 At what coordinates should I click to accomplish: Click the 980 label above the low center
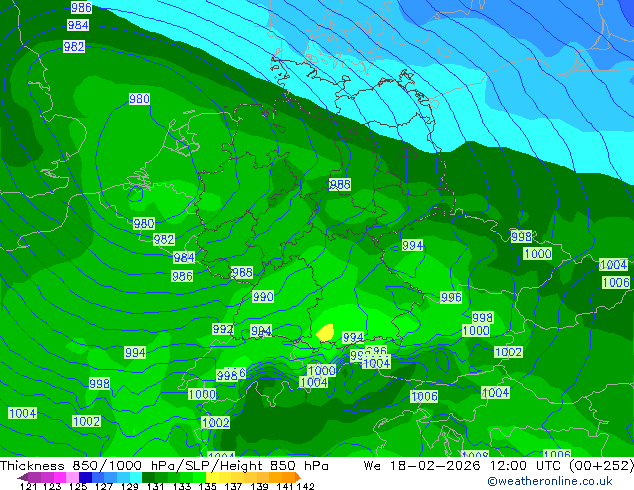coord(139,99)
